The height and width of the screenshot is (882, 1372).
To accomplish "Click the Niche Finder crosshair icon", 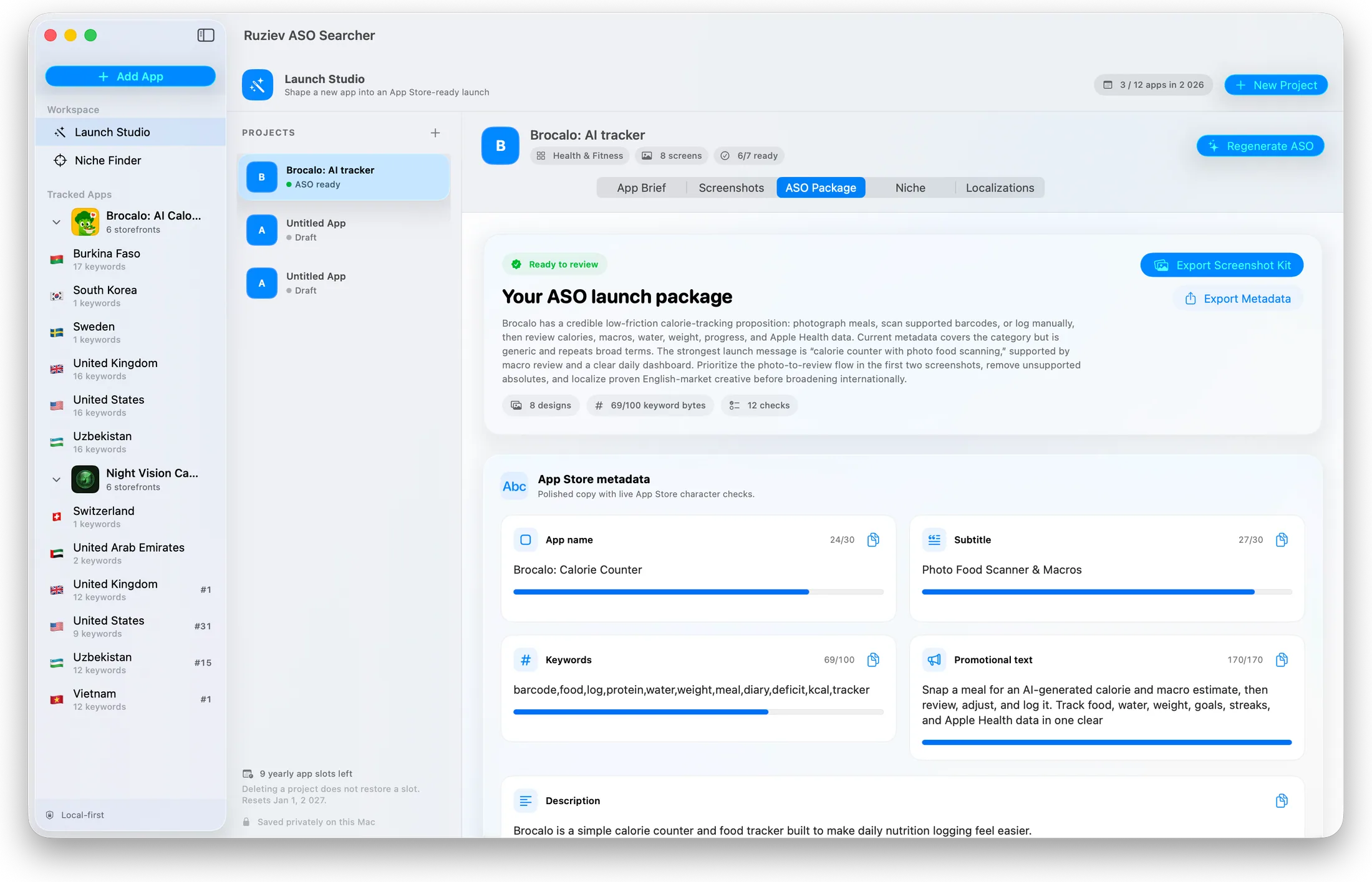I will pyautogui.click(x=60, y=160).
